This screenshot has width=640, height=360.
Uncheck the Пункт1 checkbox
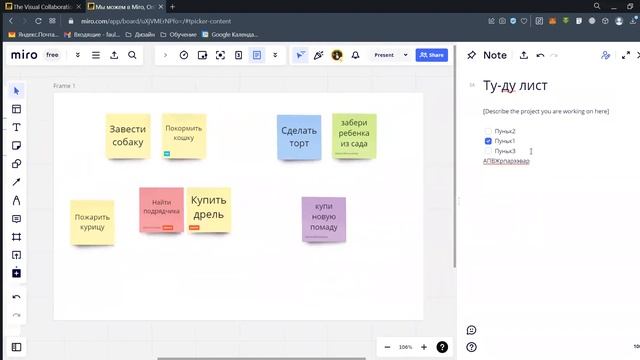(x=488, y=141)
